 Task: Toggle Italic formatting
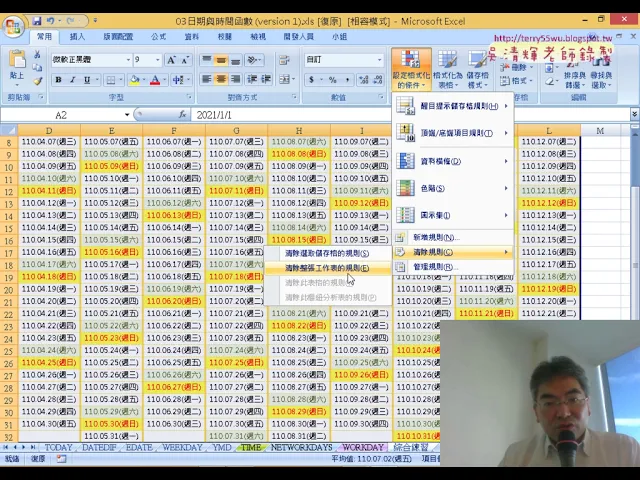pos(73,80)
